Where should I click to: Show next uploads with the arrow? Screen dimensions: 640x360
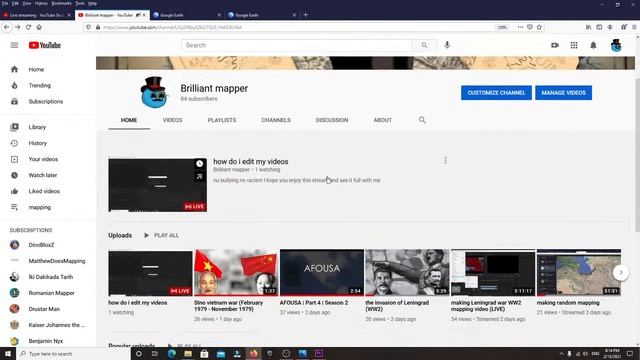[x=621, y=273]
